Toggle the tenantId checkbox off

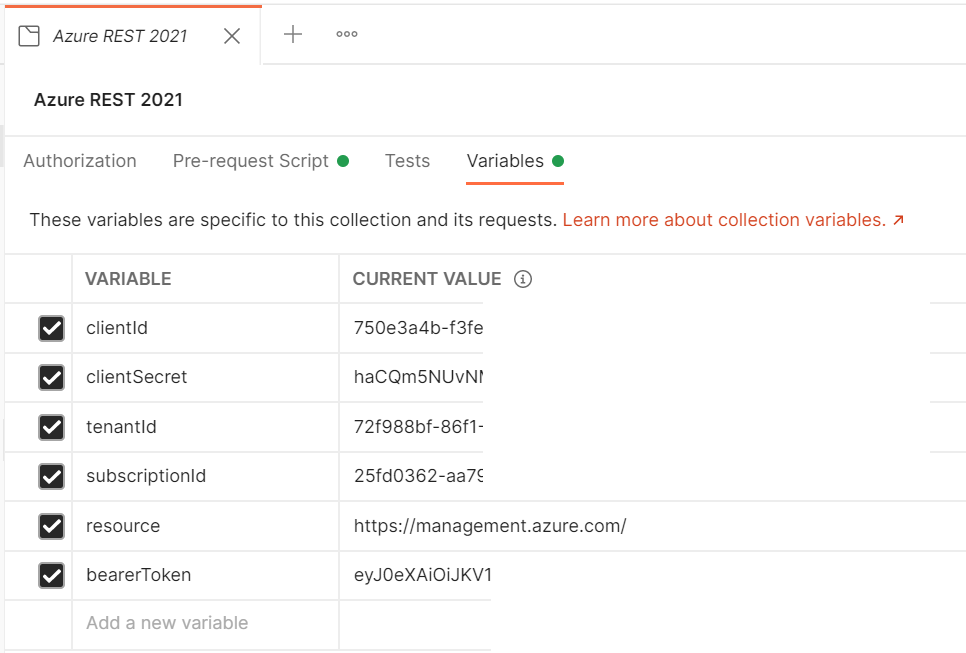point(51,427)
